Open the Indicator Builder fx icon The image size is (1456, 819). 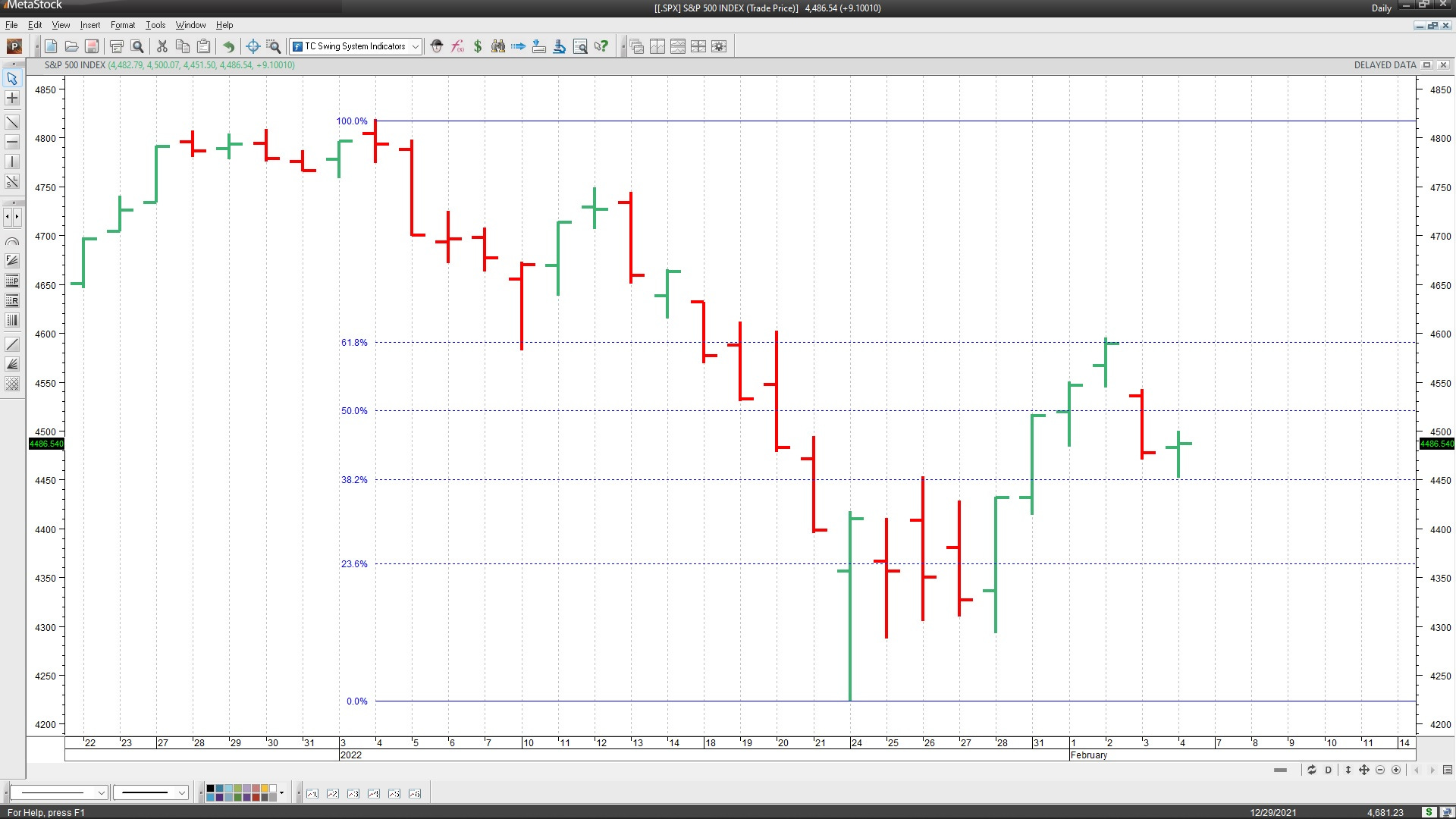pos(457,46)
